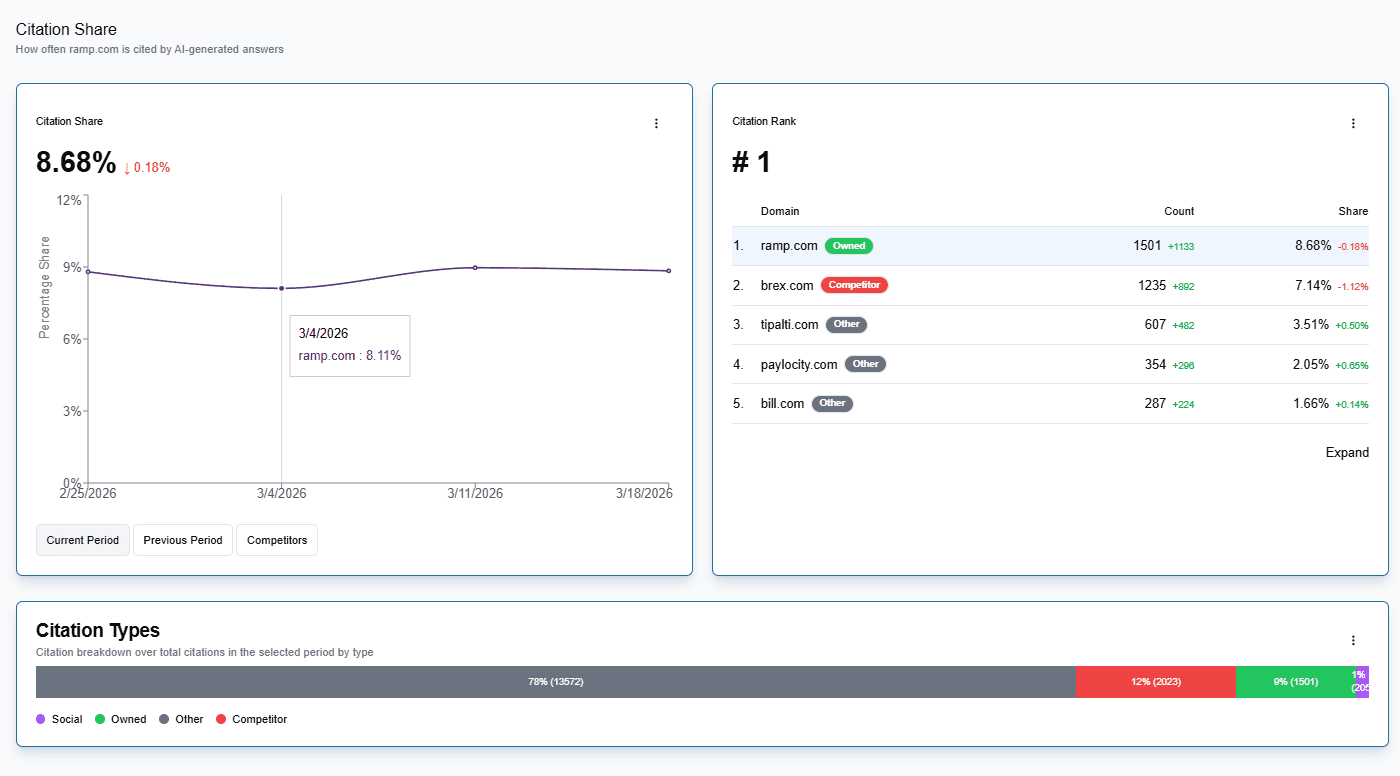This screenshot has width=1400, height=776.
Task: Click the Social legend marker below the bar
Action: (x=41, y=719)
